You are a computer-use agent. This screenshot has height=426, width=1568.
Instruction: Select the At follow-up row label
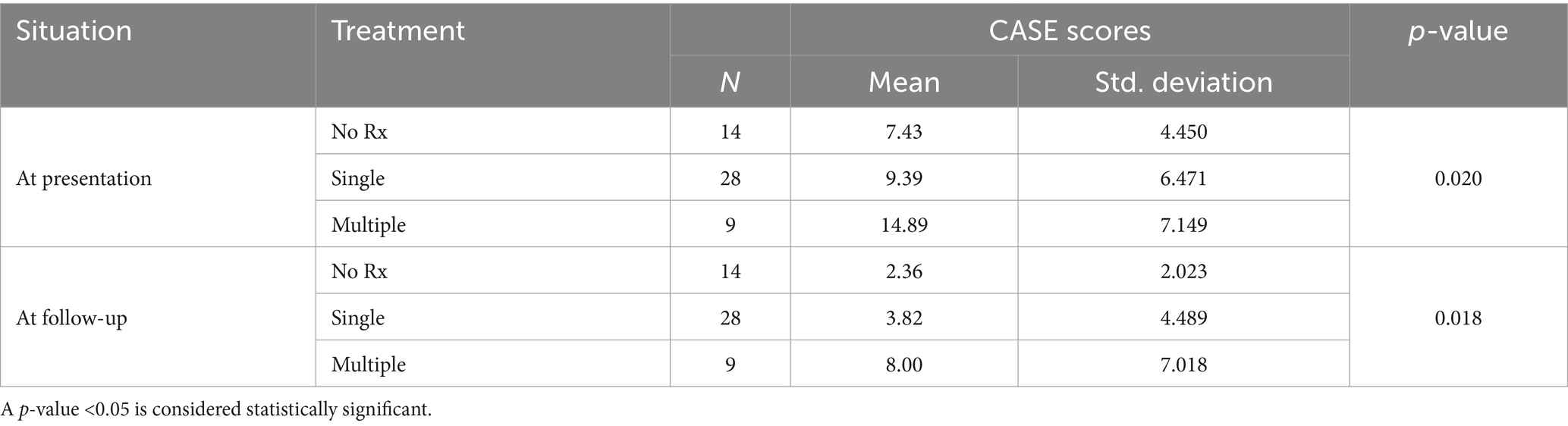(x=71, y=318)
